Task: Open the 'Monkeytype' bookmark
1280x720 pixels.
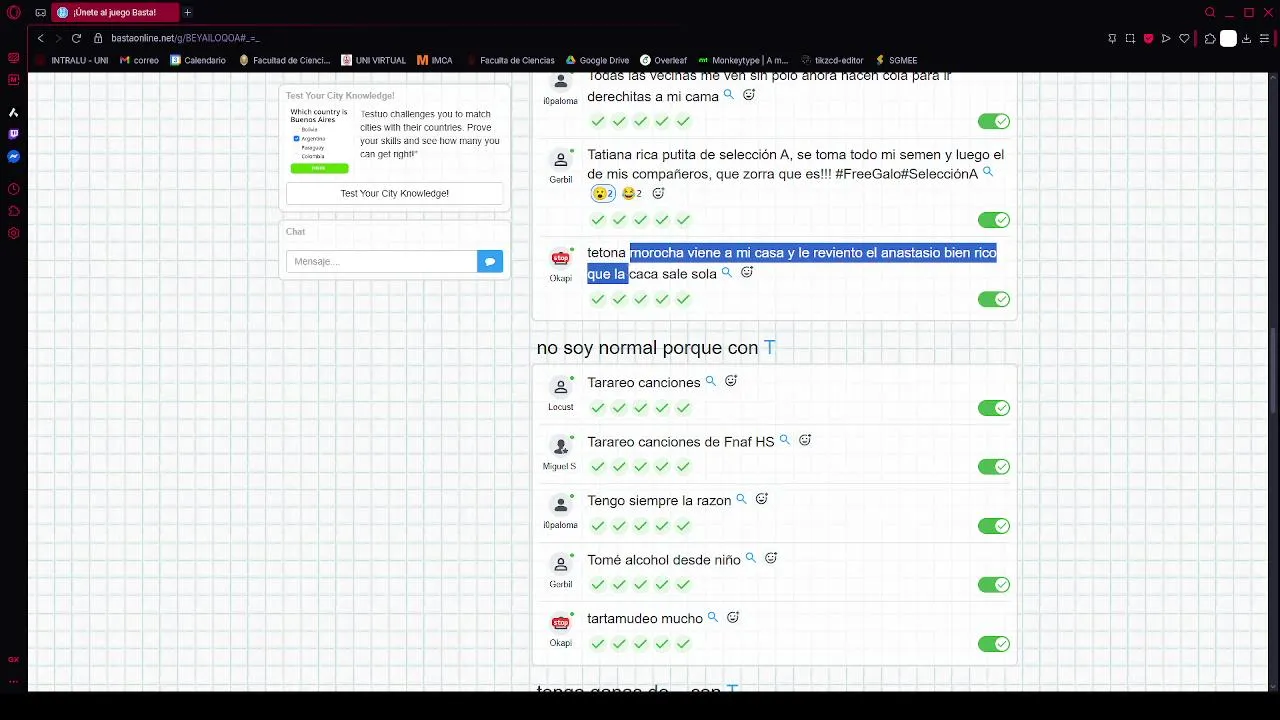Action: (x=743, y=60)
